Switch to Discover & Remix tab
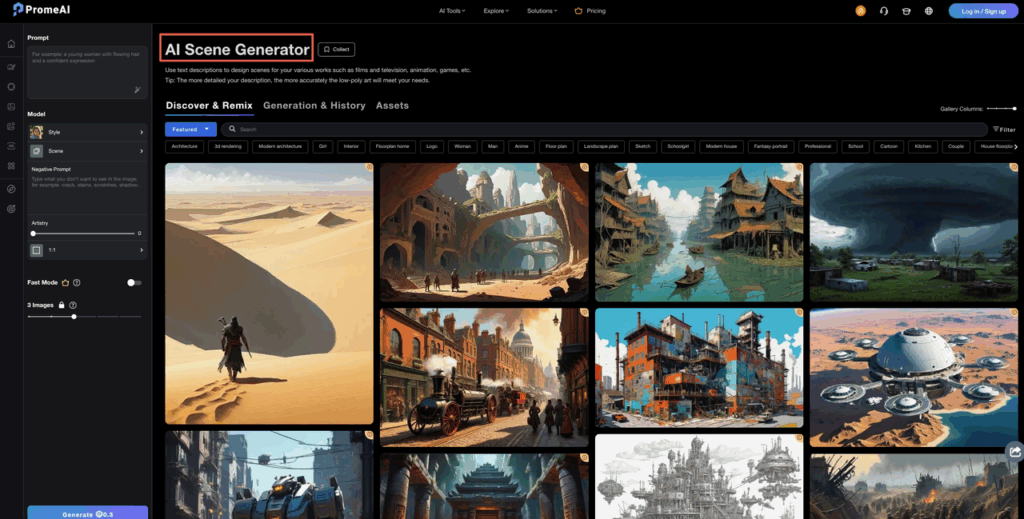Screen dimensions: 1024x519 pos(209,105)
